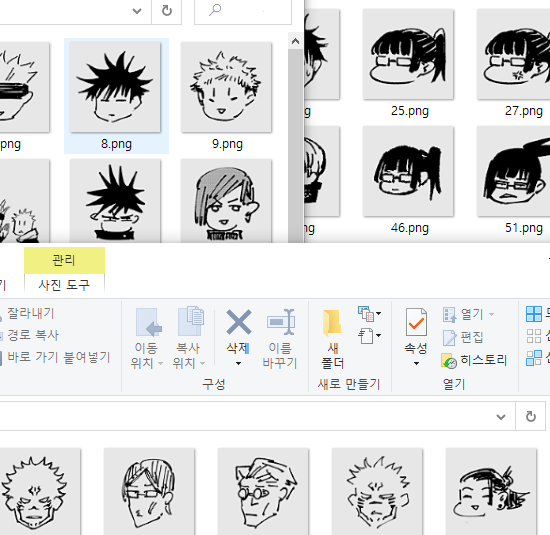Viewport: 550px width, 535px height.
Task: Click 바로 가기 붙여넣기 paste shortcut
Action: coord(58,357)
